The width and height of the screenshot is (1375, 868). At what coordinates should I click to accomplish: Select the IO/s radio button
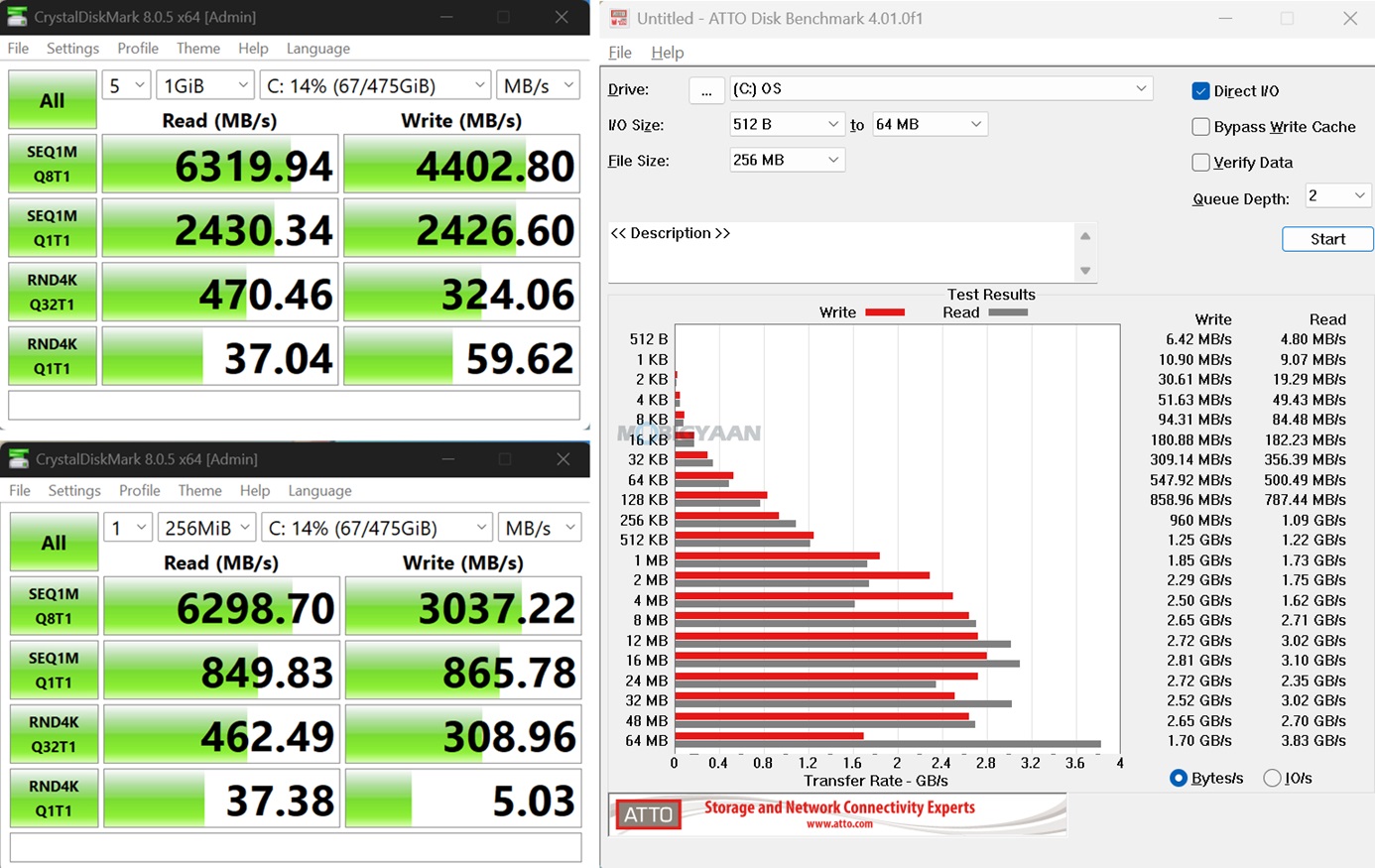click(x=1272, y=779)
